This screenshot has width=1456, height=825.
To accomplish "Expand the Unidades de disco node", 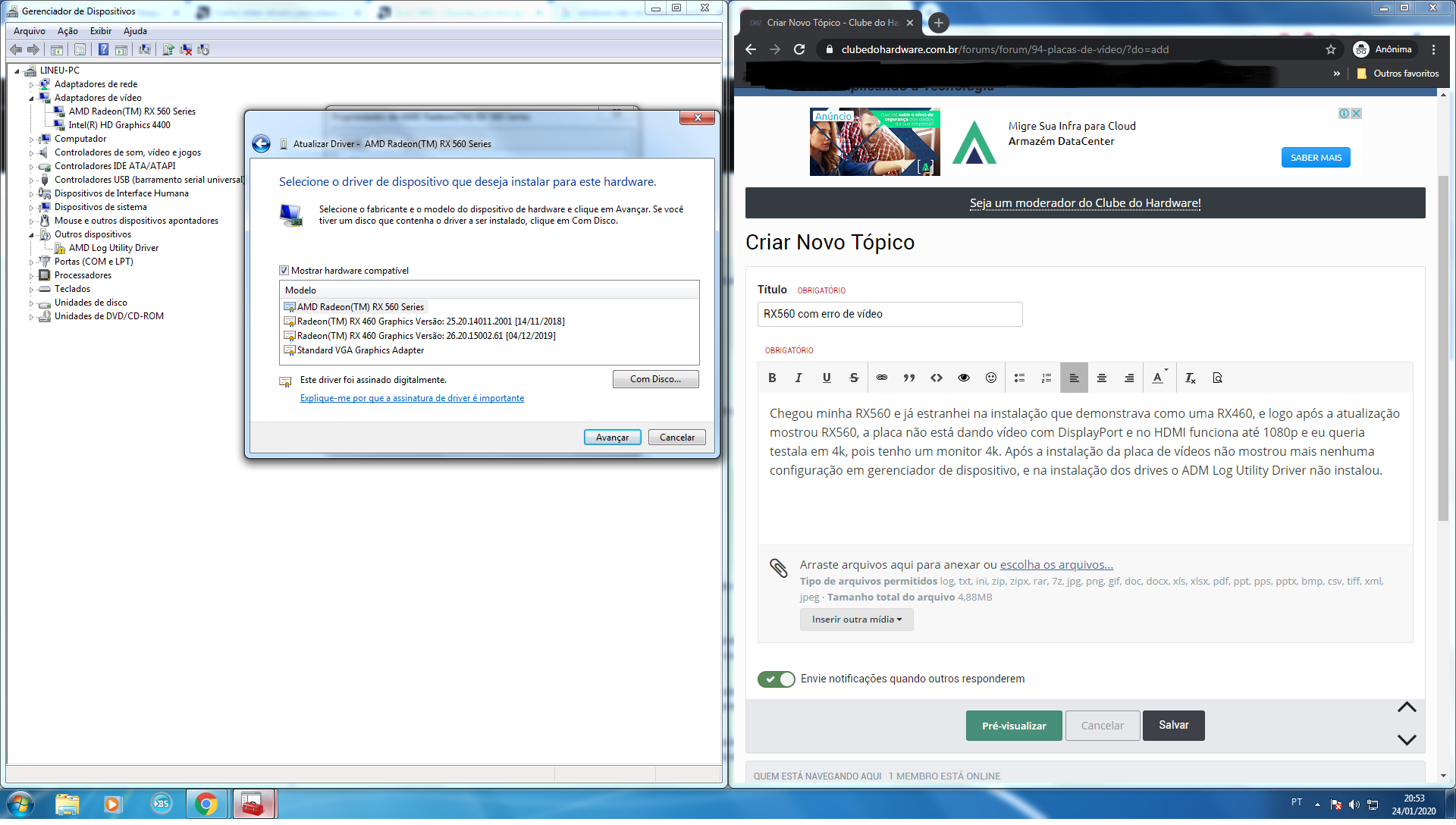I will [x=31, y=303].
